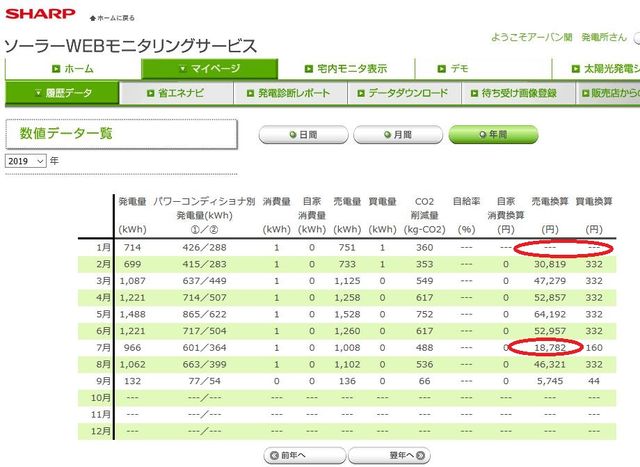
Task: Click the 7月 買電換算 value 160
Action: click(x=594, y=348)
